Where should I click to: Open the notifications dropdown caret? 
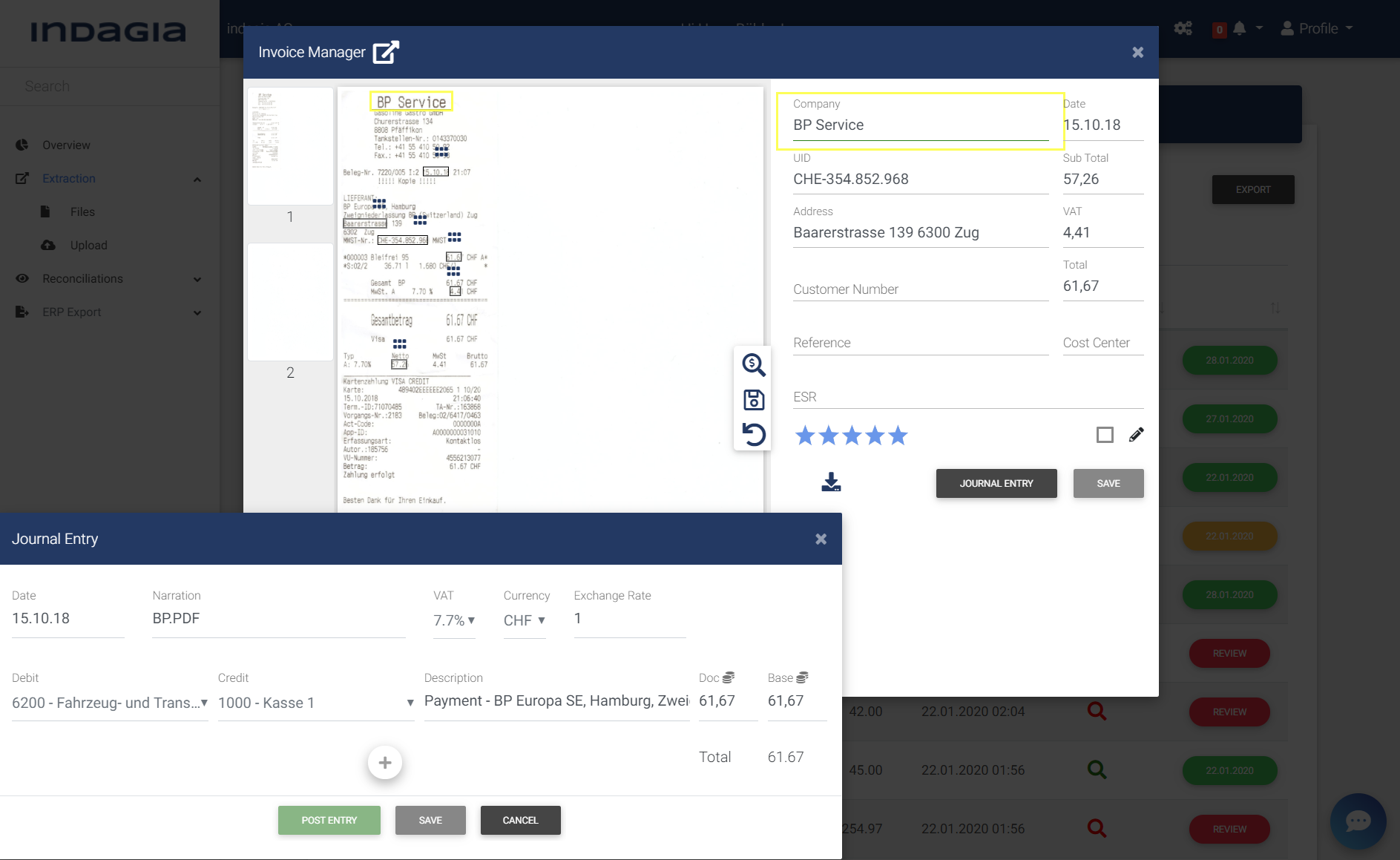[1259, 28]
